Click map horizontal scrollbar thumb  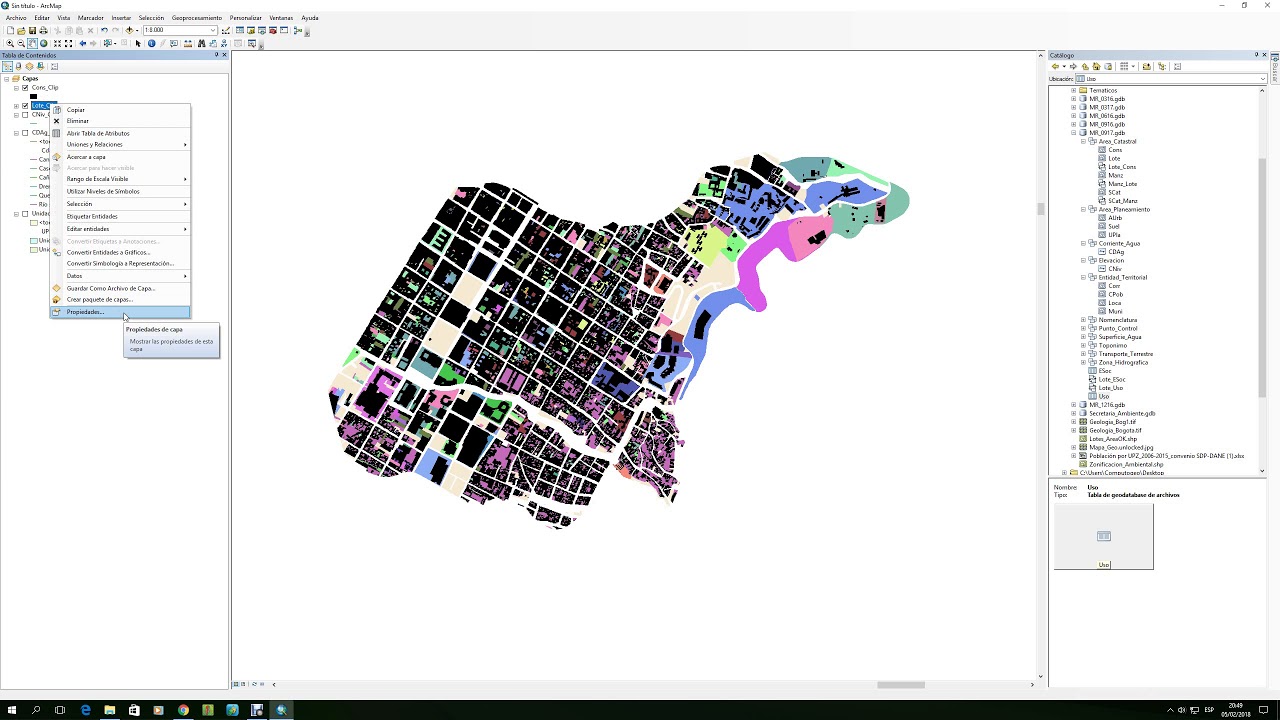[x=901, y=685]
